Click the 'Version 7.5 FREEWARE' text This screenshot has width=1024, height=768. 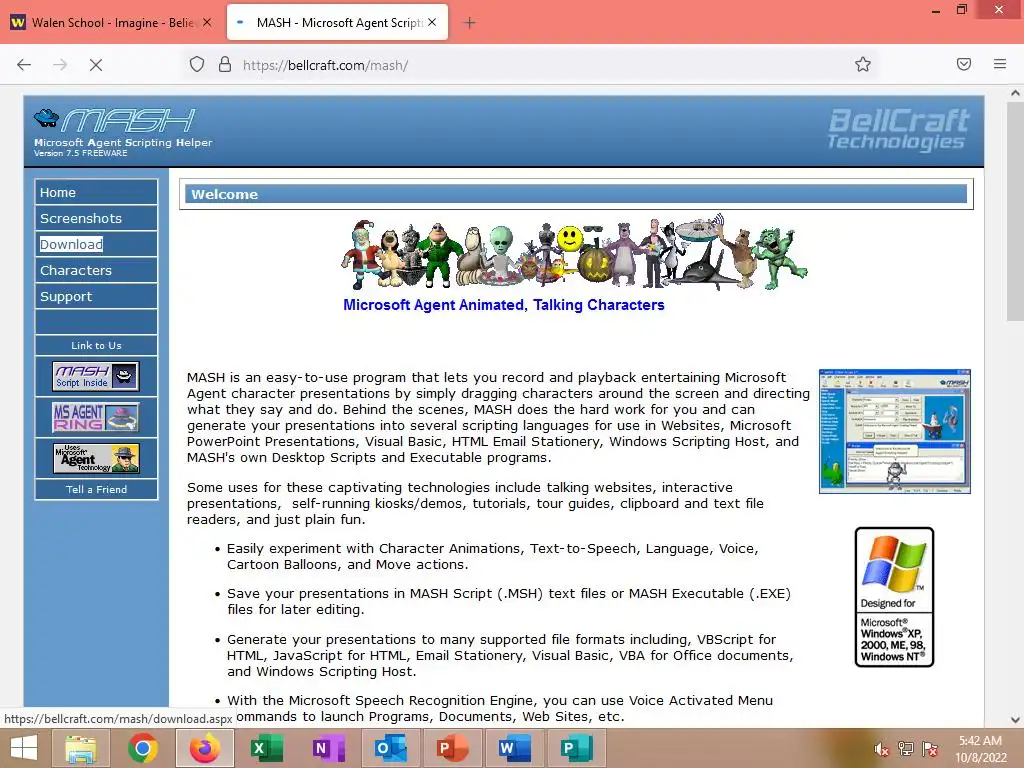[80, 153]
